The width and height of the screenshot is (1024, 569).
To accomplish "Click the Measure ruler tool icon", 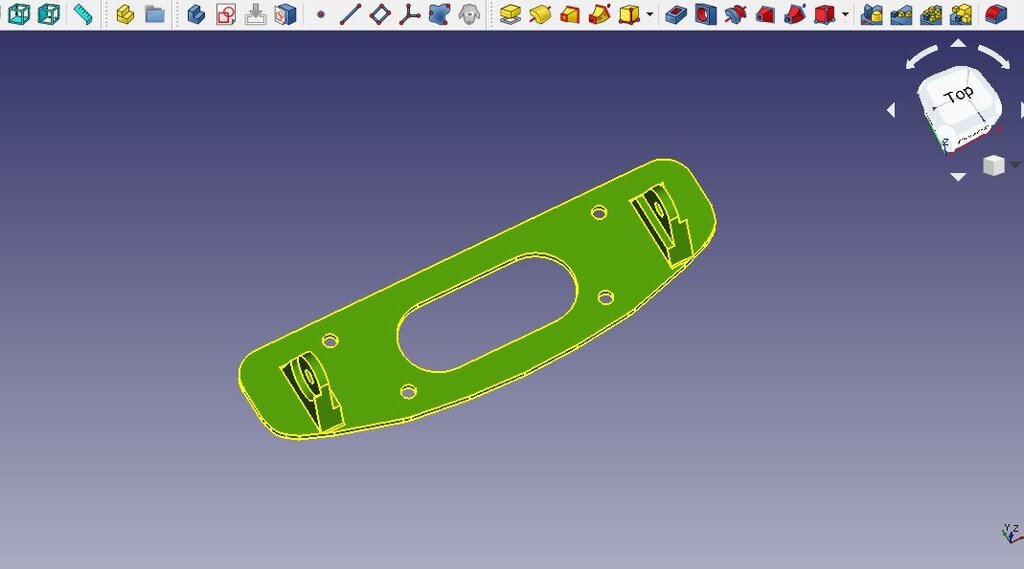I will [83, 14].
